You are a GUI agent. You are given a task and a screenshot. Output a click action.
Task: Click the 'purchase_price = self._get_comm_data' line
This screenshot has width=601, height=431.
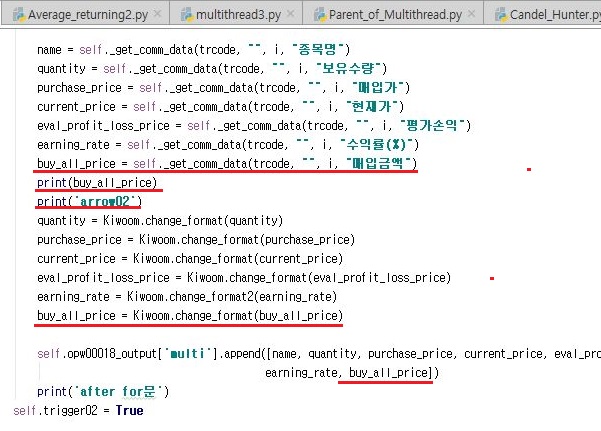click(223, 87)
